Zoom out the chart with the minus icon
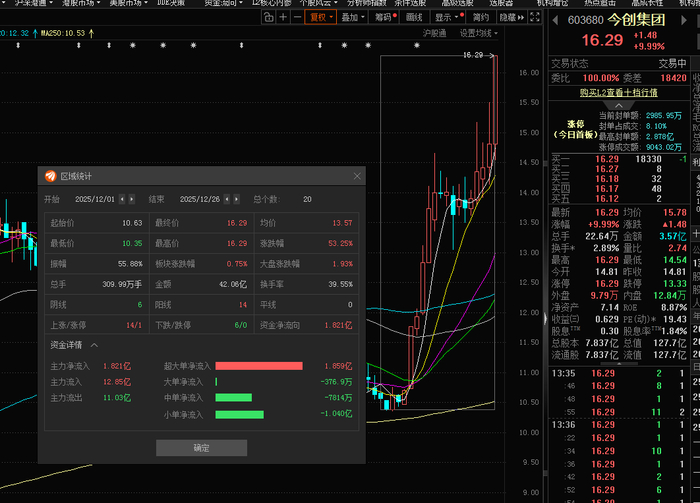 (x=297, y=17)
